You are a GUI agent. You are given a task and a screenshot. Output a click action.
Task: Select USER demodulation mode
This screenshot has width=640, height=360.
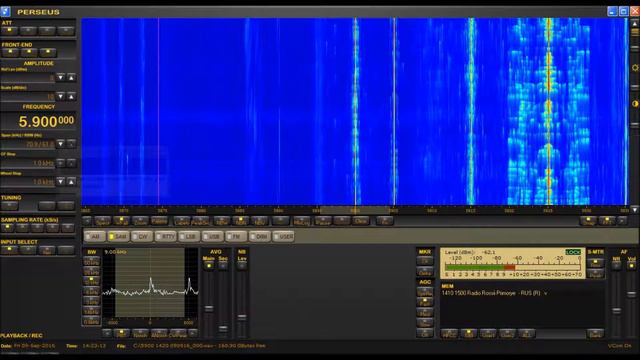(x=283, y=236)
